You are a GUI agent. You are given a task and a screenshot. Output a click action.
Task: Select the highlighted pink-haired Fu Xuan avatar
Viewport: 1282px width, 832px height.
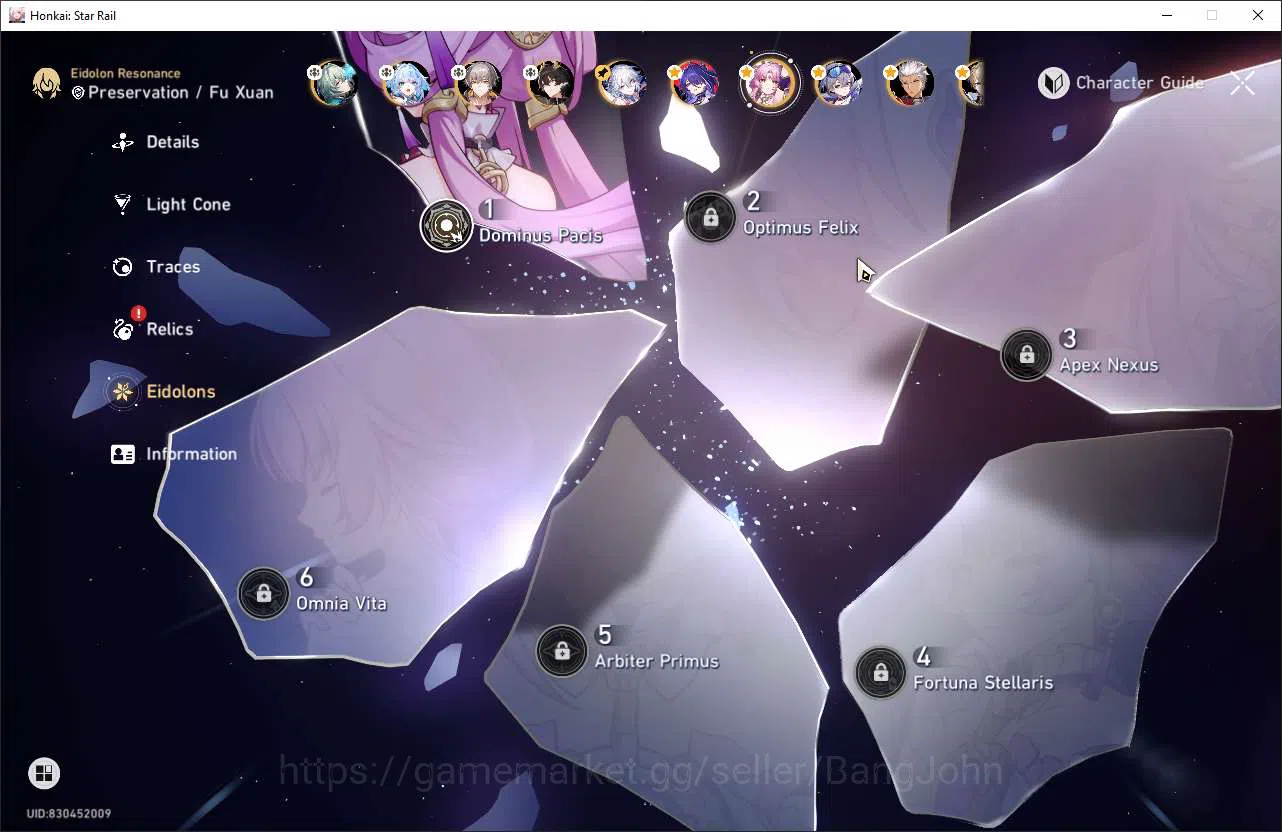769,82
